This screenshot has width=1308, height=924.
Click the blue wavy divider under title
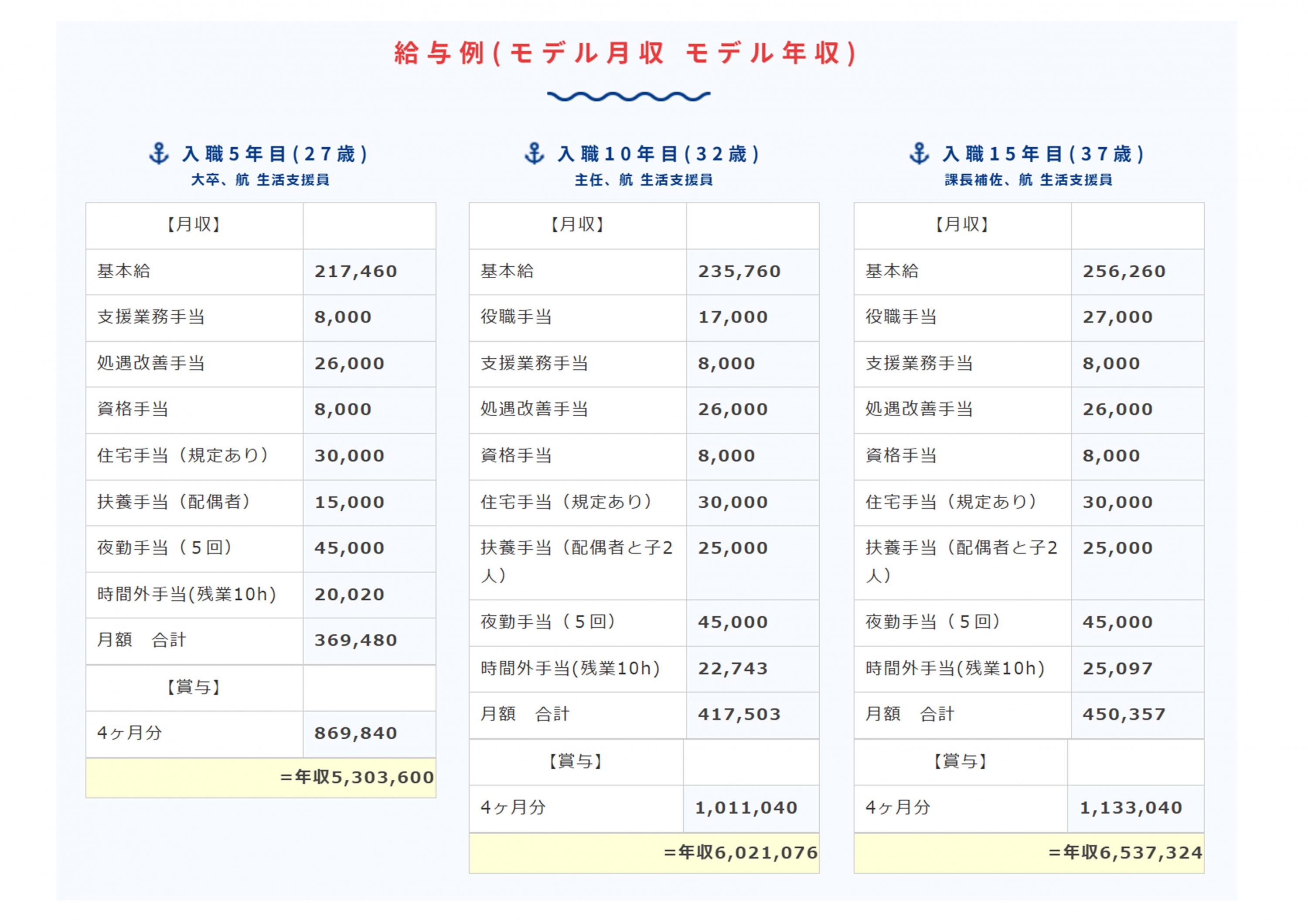(x=628, y=96)
